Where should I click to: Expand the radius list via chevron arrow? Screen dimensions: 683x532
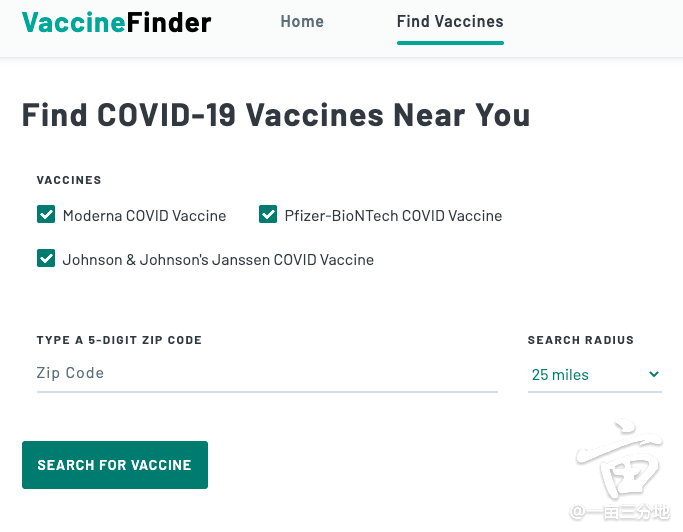click(x=653, y=374)
